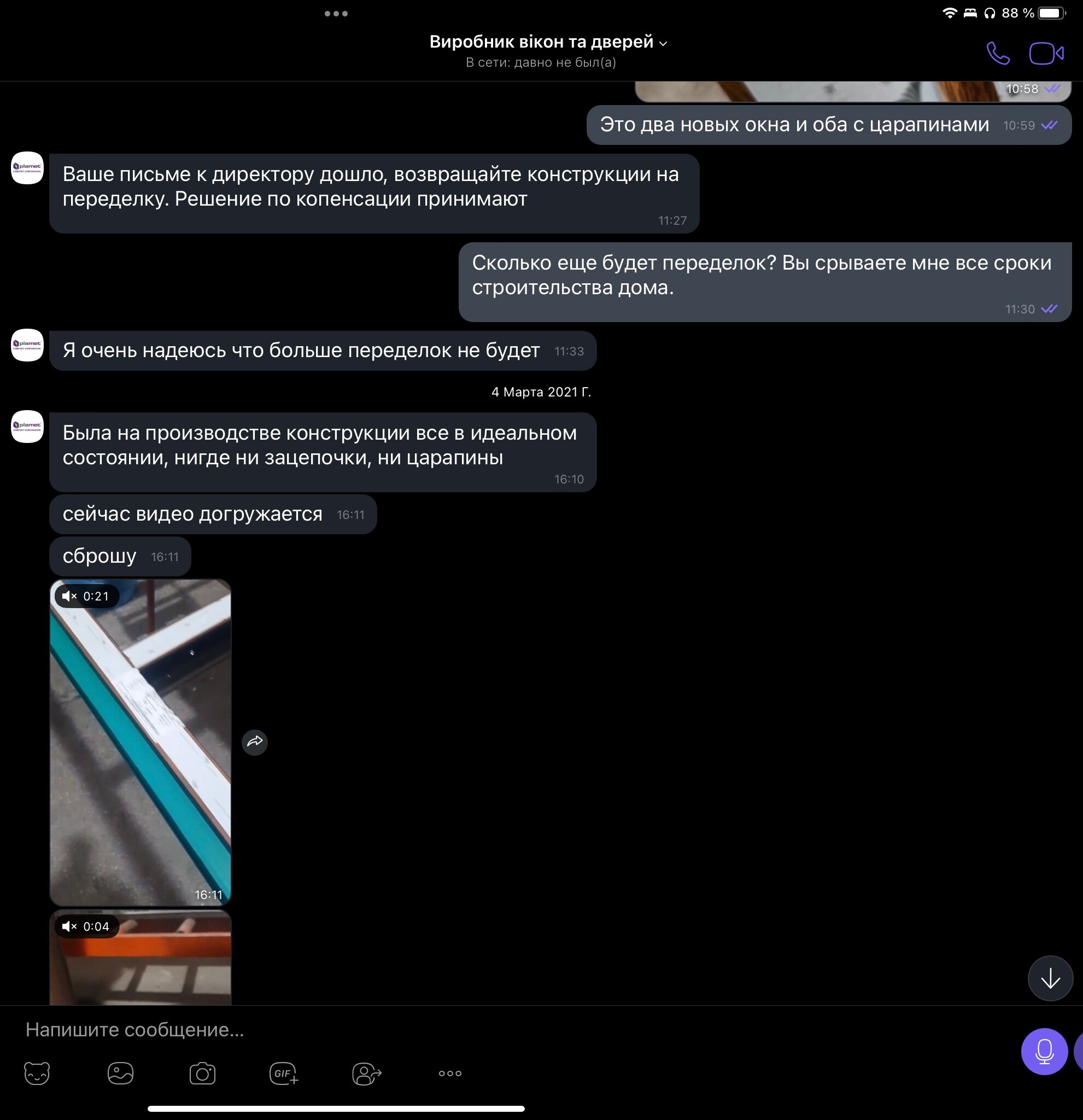Jump to latest messages with down arrow
The height and width of the screenshot is (1120, 1083).
[1050, 978]
